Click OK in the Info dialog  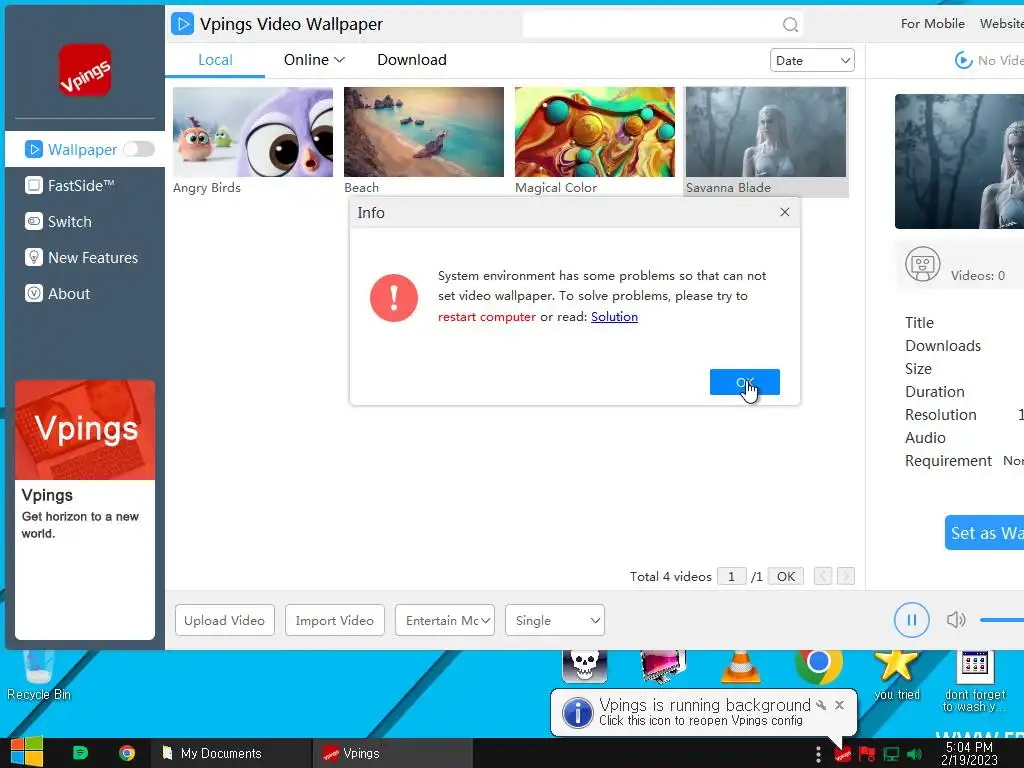tap(744, 382)
